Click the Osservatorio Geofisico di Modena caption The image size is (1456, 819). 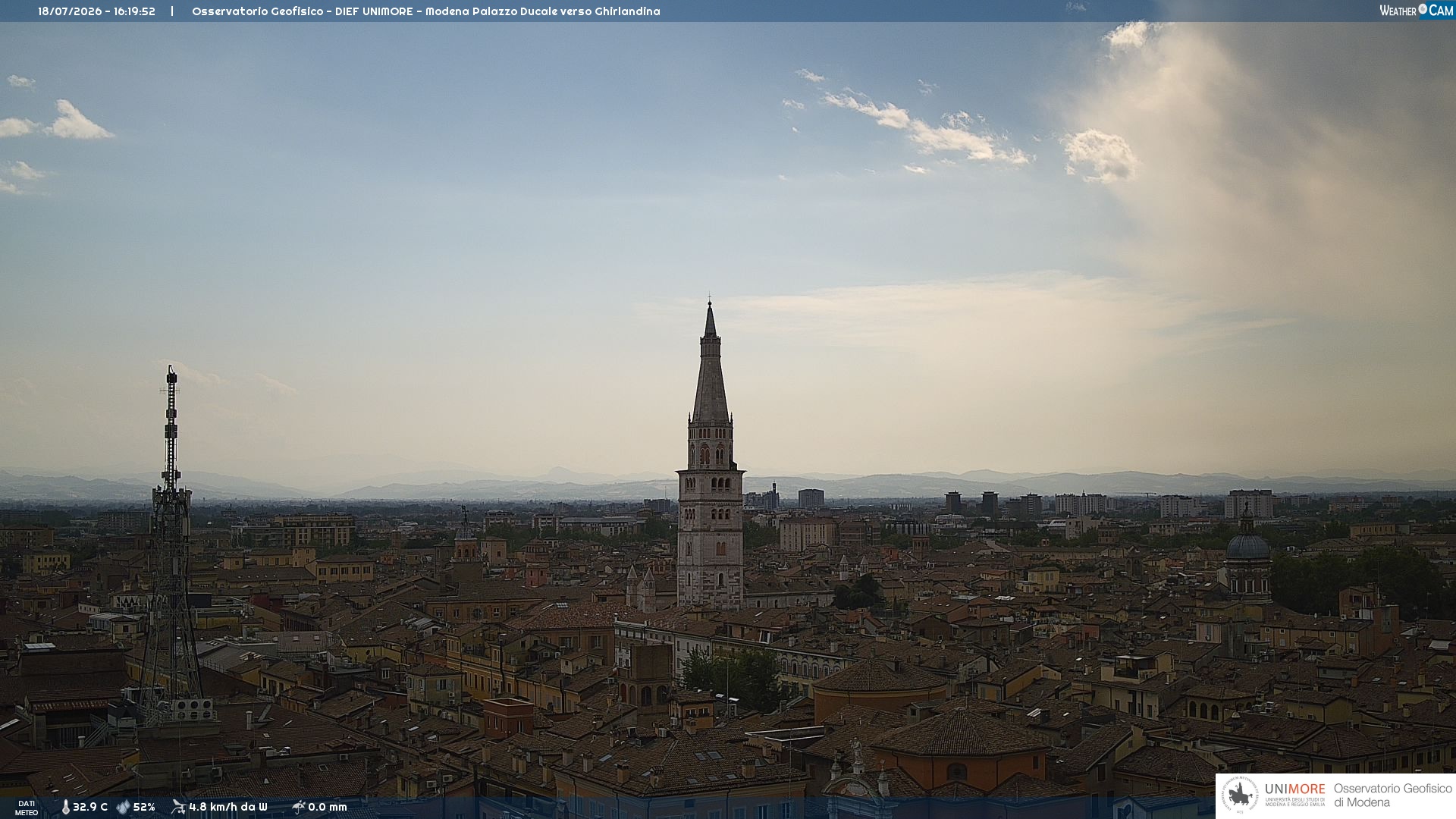pos(1392,795)
